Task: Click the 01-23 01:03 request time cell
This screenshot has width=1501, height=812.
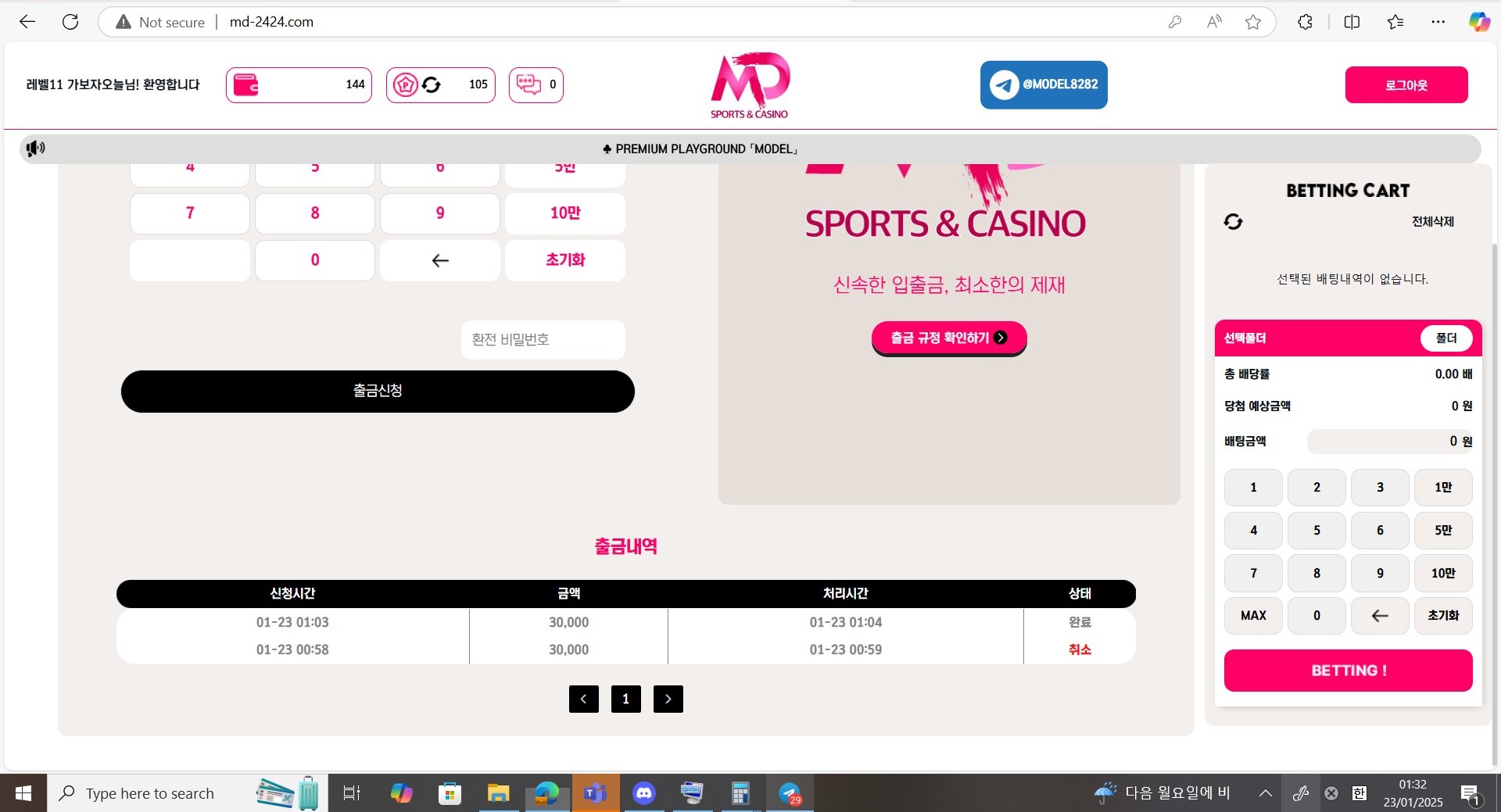Action: coord(292,622)
